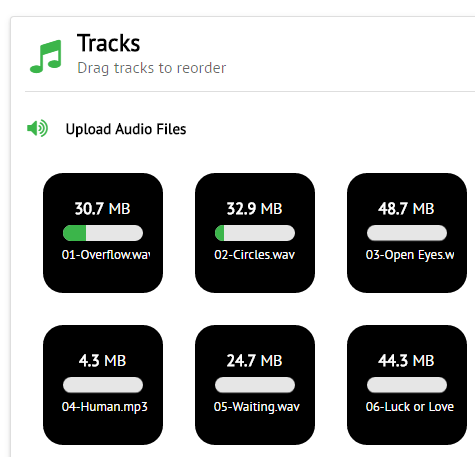Image resolution: width=475 pixels, height=457 pixels.
Task: Click the 01-Overflow.wav upload progress bar
Action: point(103,233)
